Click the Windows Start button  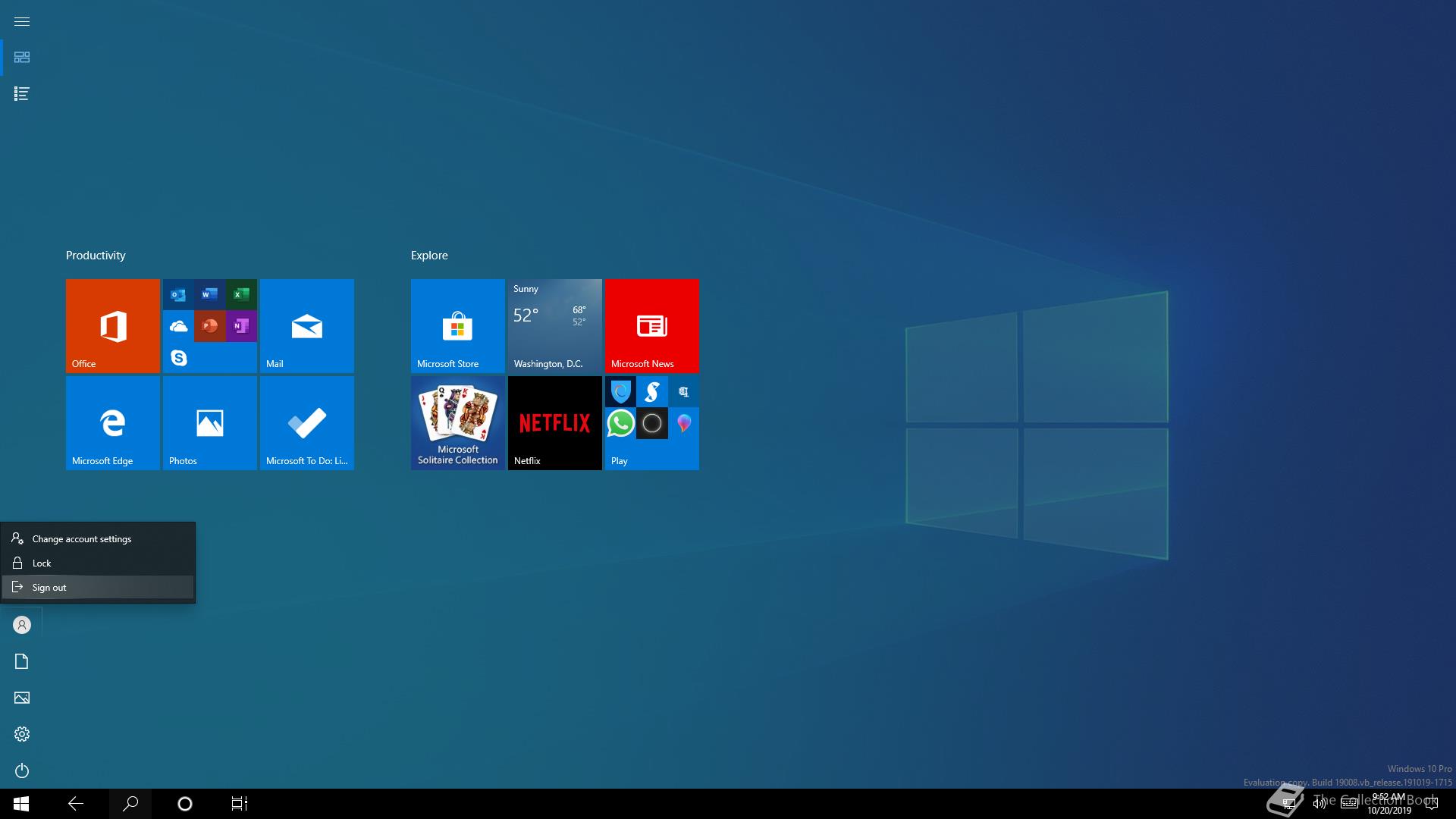21,804
